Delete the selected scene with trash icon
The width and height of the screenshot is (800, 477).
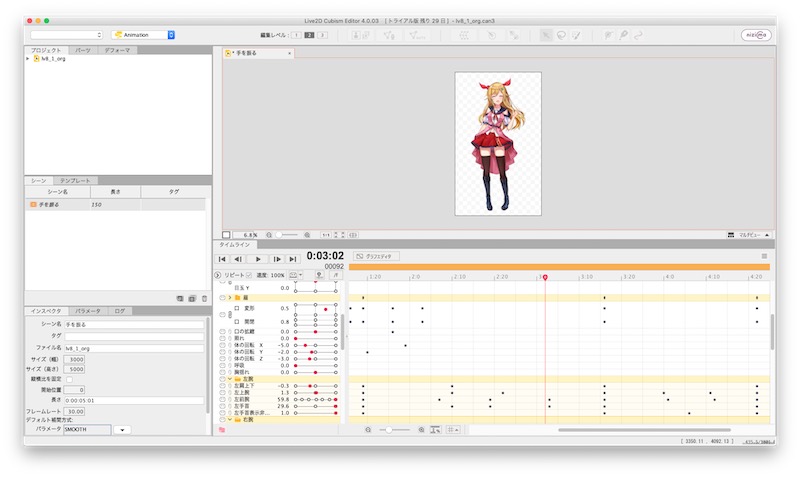pos(205,298)
